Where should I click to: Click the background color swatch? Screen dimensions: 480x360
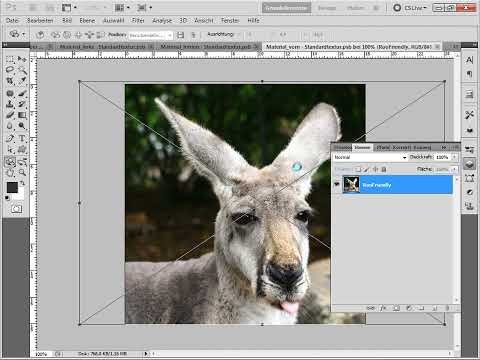point(21,195)
